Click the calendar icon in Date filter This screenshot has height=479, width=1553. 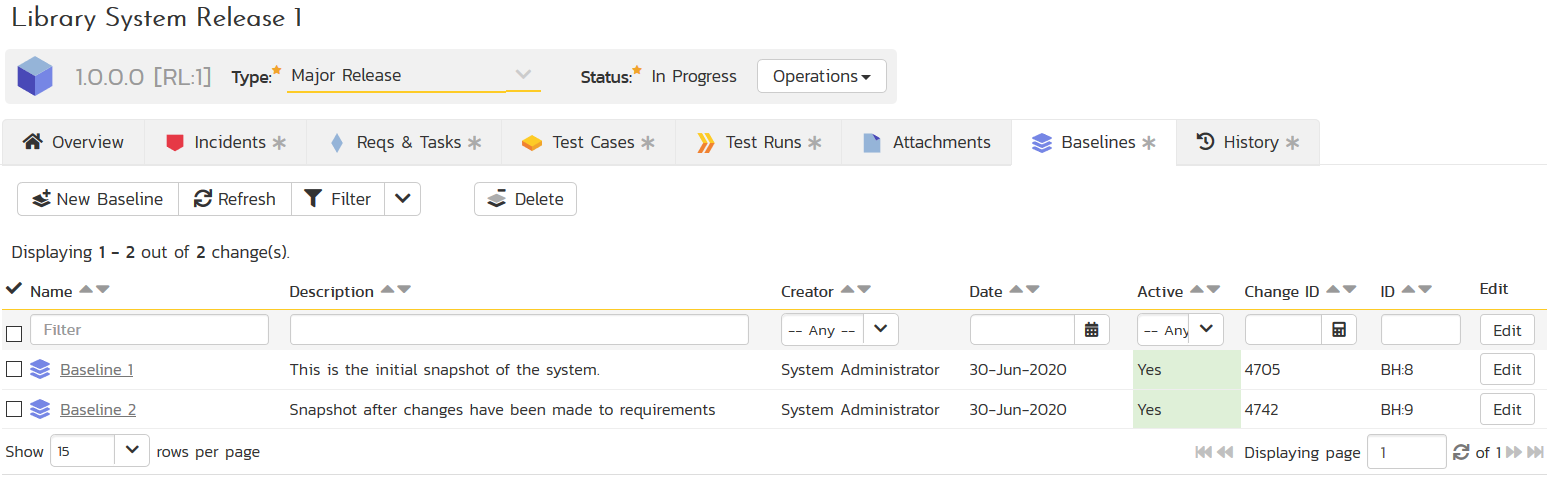[1091, 330]
